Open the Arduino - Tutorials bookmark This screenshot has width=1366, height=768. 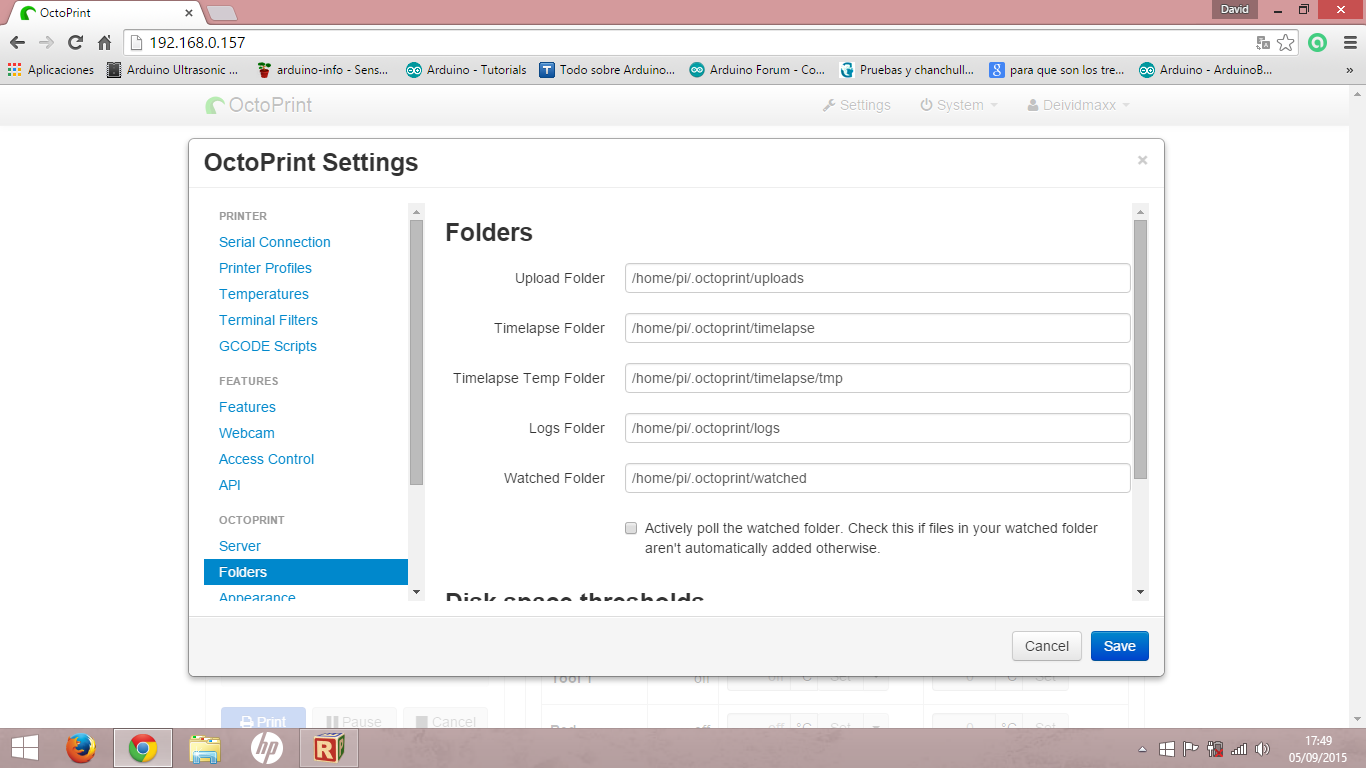[x=466, y=70]
